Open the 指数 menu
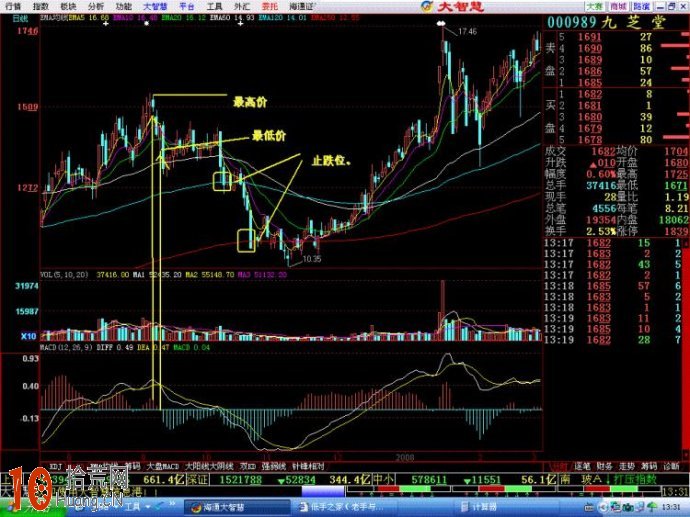 pyautogui.click(x=40, y=6)
